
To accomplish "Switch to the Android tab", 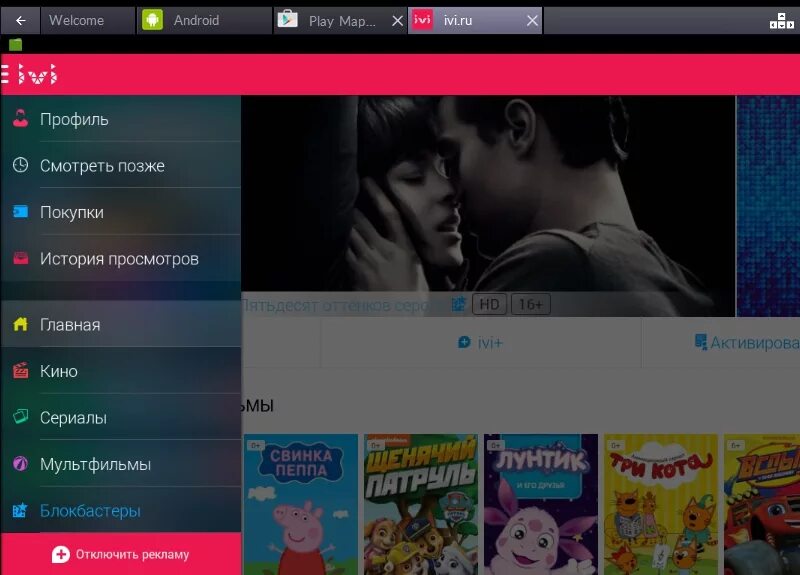I will [204, 20].
